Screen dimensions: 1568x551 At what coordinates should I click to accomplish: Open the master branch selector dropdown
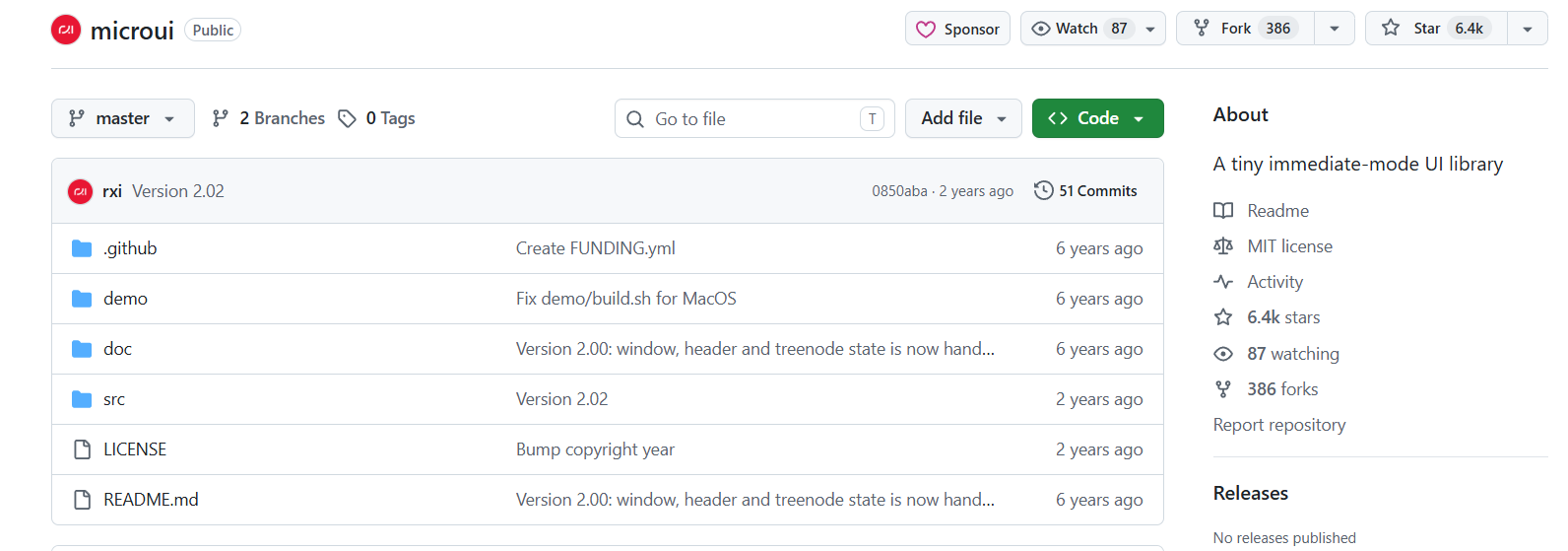pos(122,118)
